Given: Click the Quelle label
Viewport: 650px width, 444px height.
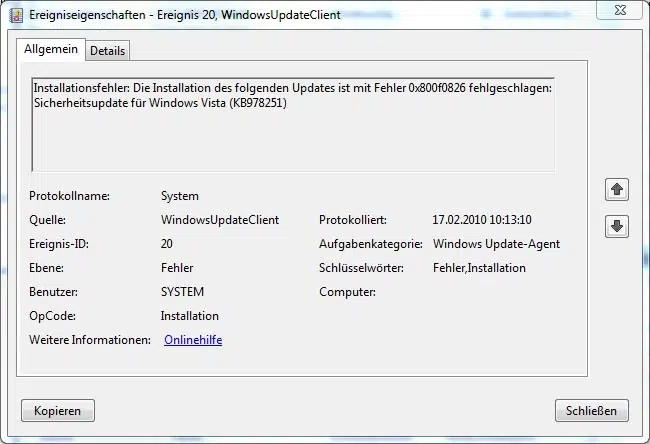Looking at the screenshot, I should coord(47,220).
